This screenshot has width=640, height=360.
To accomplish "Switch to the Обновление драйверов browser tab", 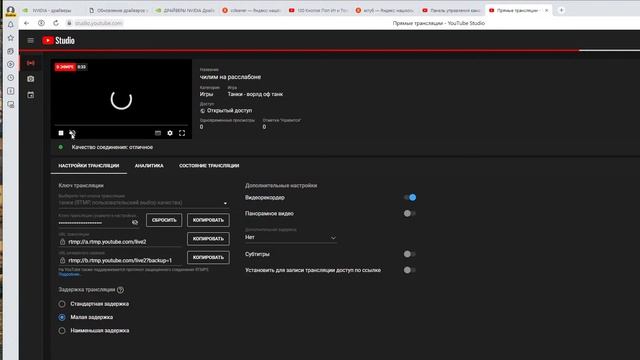I will tap(118, 10).
